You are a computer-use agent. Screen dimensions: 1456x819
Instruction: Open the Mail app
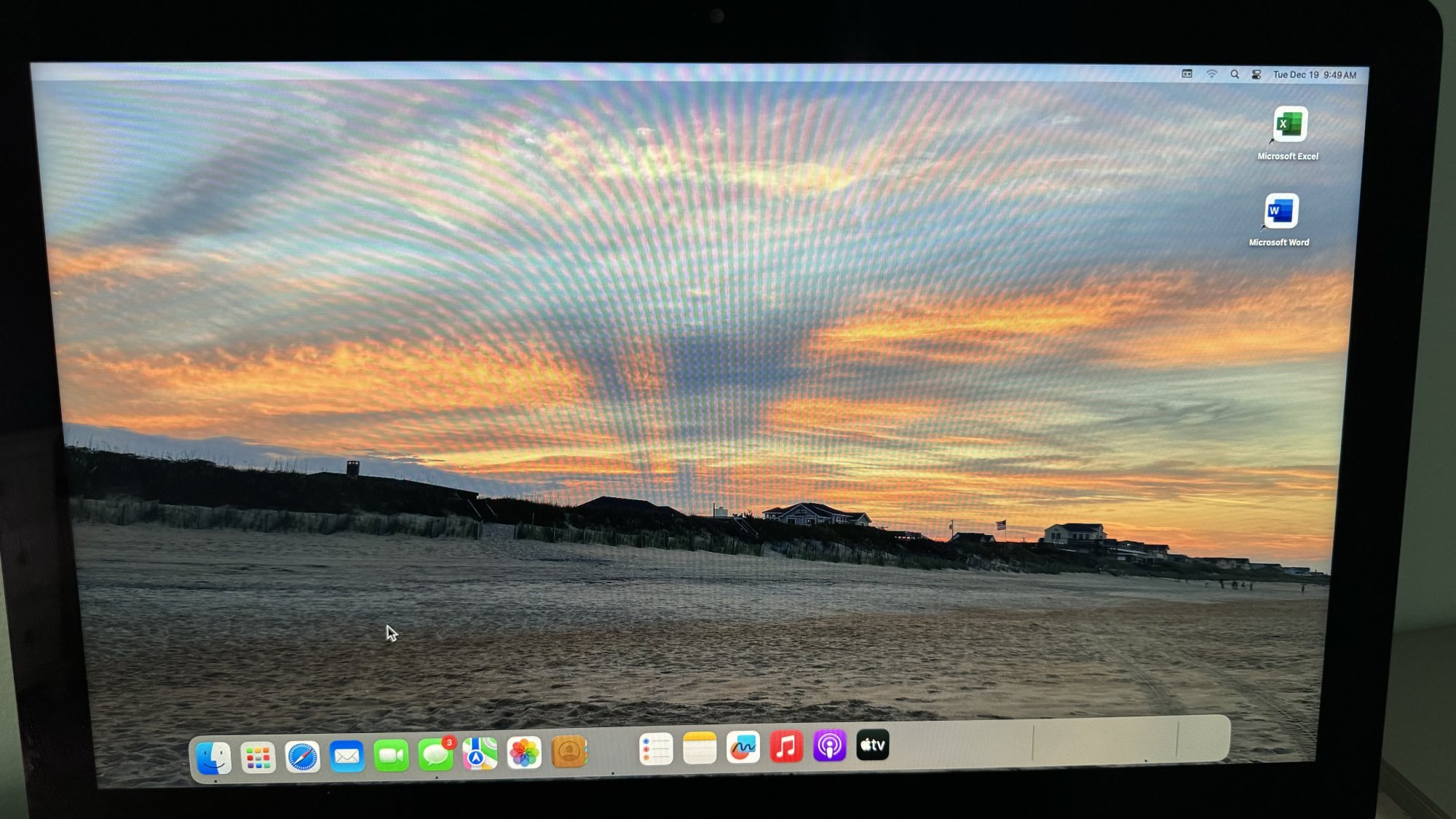347,756
